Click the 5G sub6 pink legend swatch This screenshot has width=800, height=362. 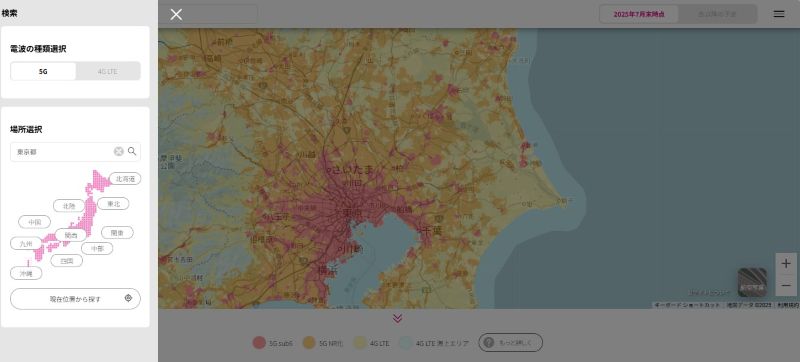coord(259,343)
